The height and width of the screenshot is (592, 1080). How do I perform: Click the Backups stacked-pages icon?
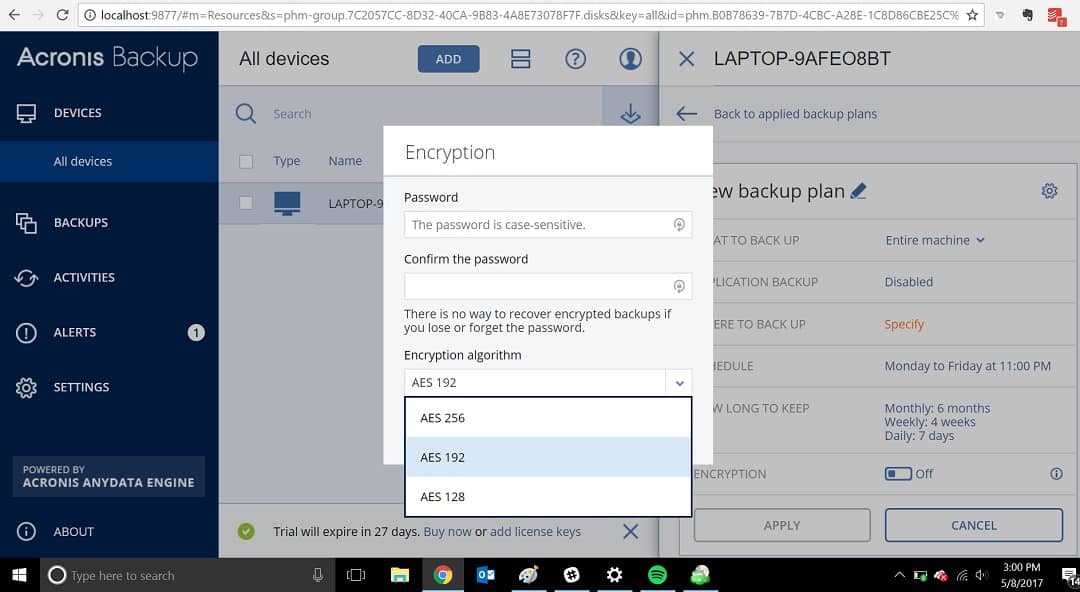pos(26,223)
